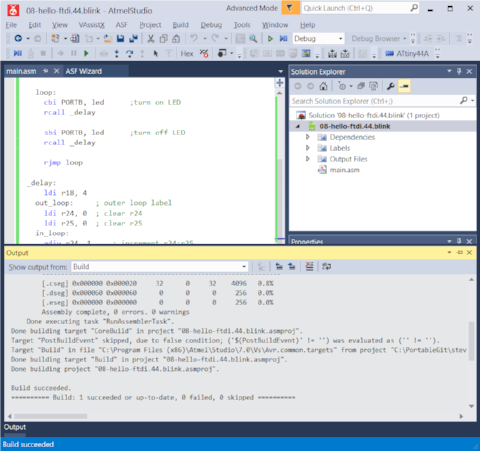This screenshot has width=480, height=451.
Task: Open the ATtiny44A device selection button
Action: 407,53
